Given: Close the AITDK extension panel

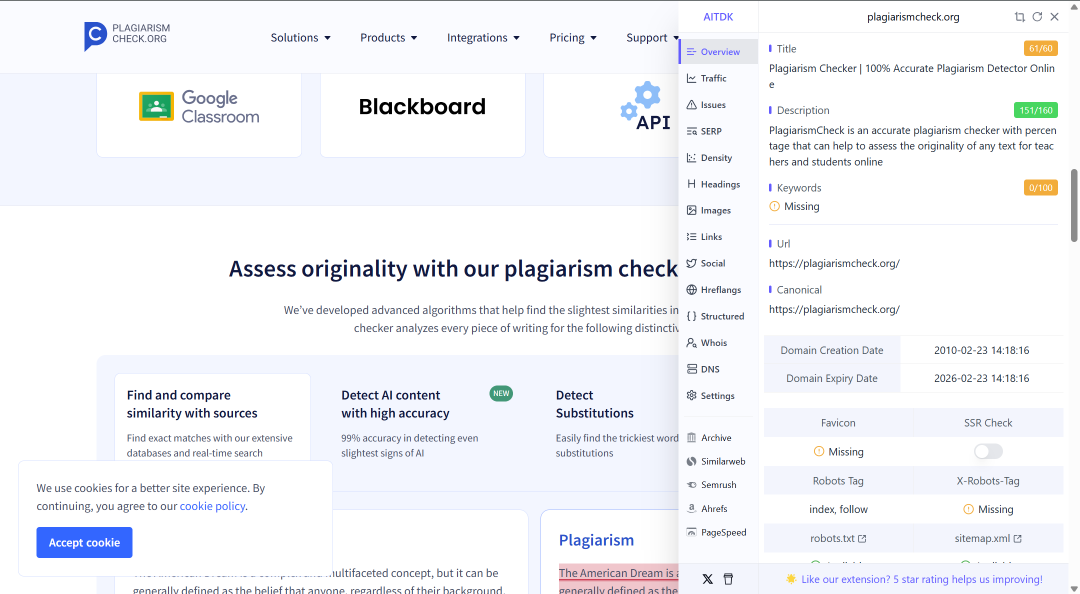Looking at the screenshot, I should point(1055,17).
